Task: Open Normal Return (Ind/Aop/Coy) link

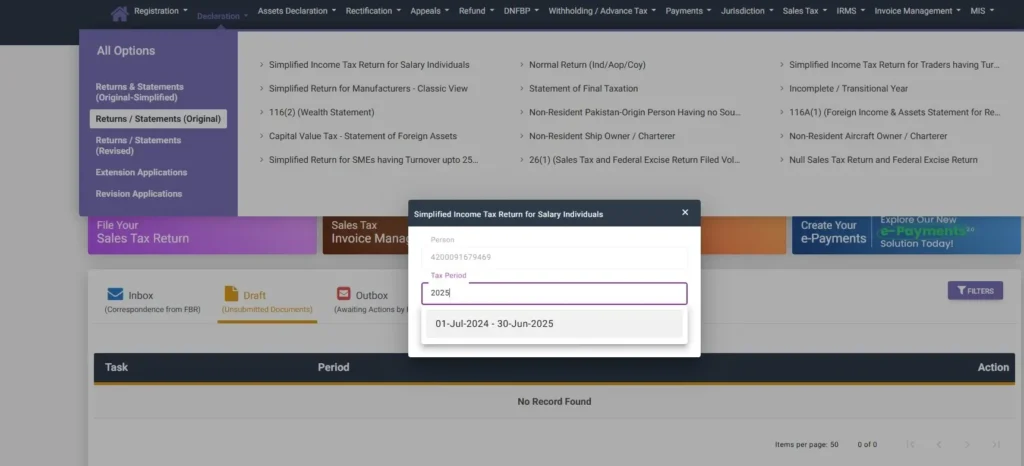Action: [587, 65]
